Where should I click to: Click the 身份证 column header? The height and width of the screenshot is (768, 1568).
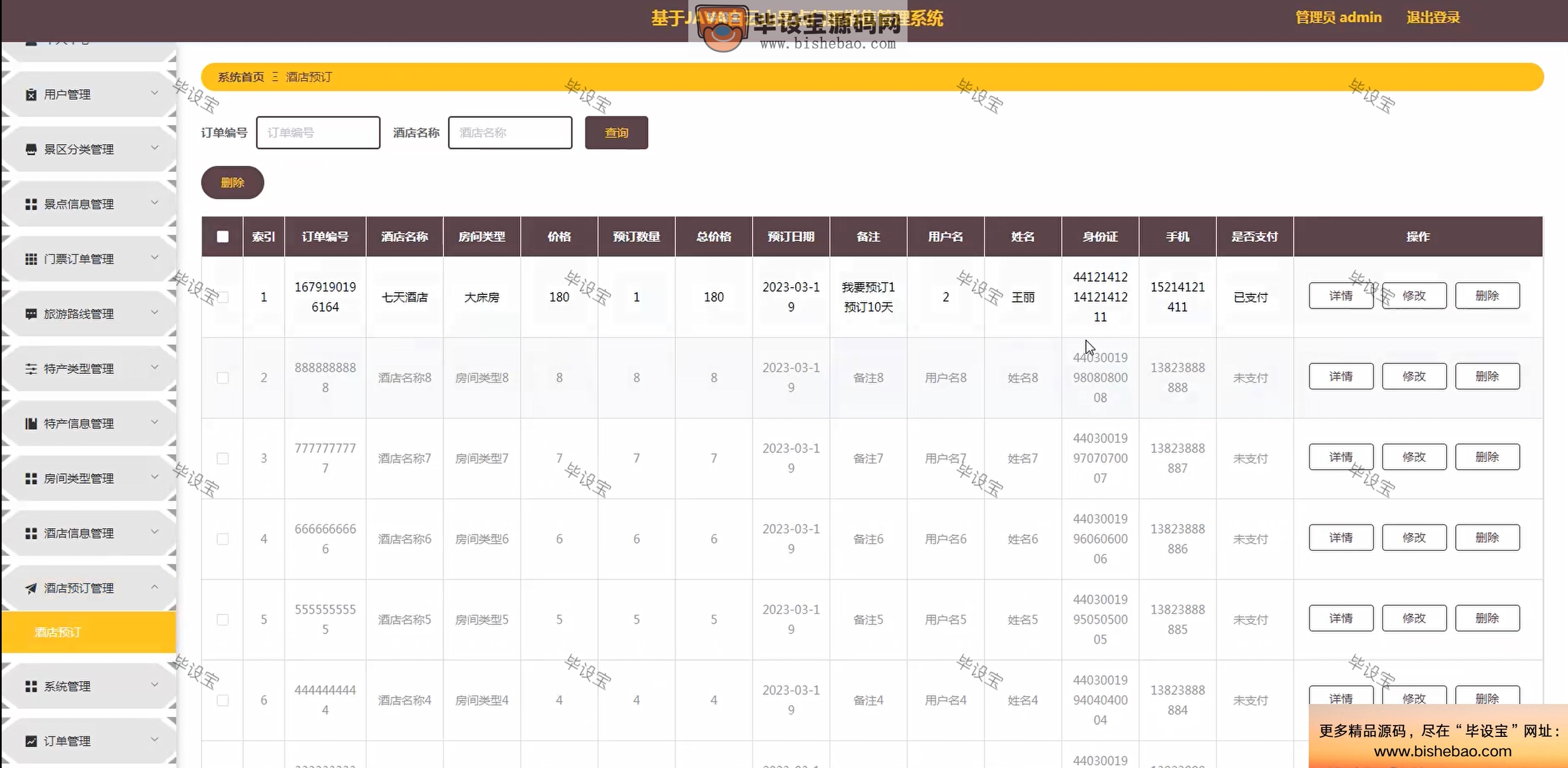(1100, 237)
